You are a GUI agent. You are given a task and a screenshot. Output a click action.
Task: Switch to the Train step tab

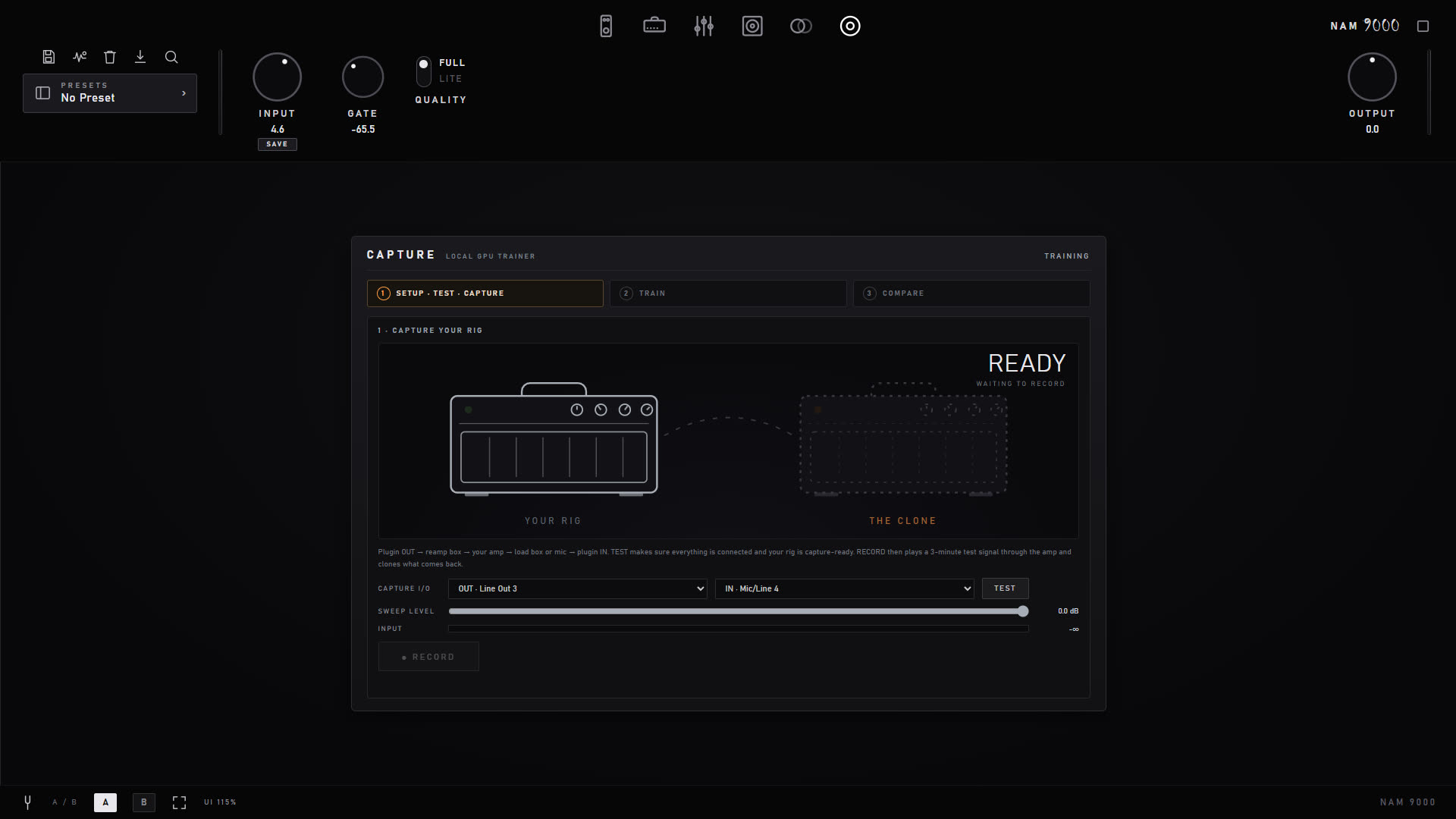click(728, 293)
